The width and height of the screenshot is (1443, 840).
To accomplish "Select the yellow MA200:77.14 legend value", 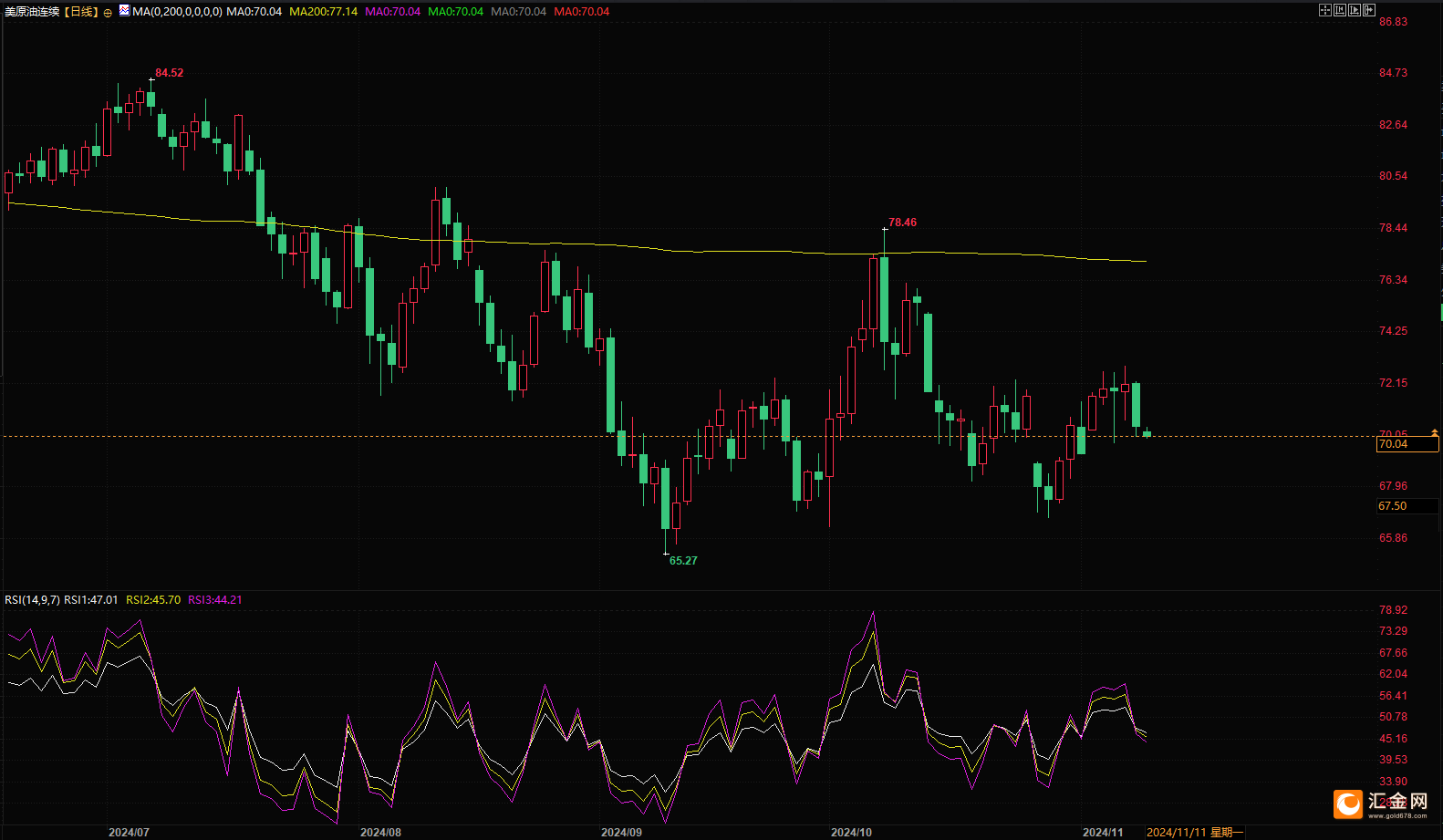I will [323, 12].
